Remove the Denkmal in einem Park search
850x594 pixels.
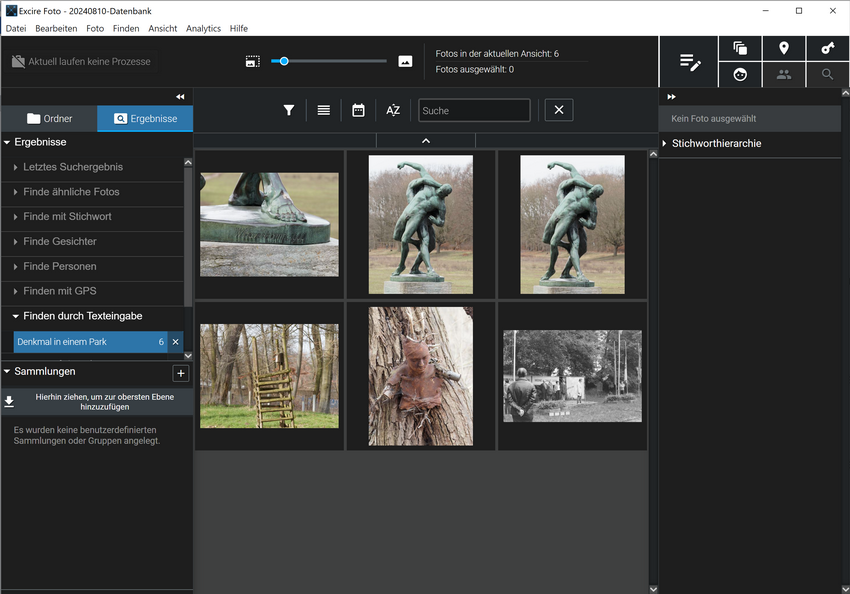pos(175,342)
